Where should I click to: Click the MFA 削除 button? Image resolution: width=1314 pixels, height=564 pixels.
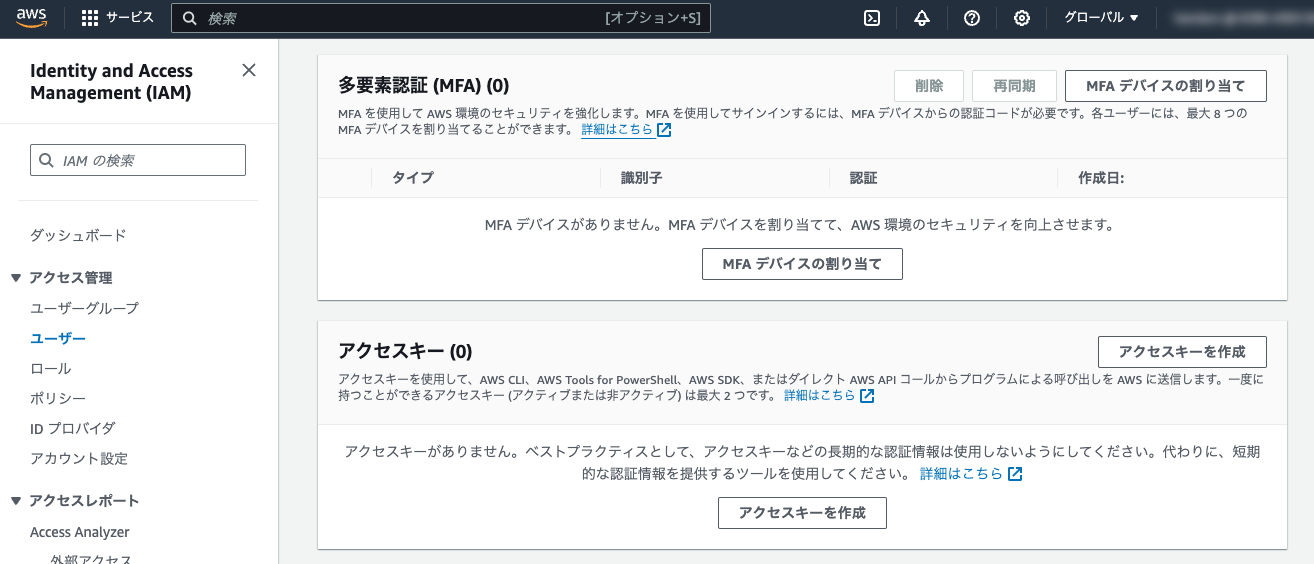coord(929,86)
